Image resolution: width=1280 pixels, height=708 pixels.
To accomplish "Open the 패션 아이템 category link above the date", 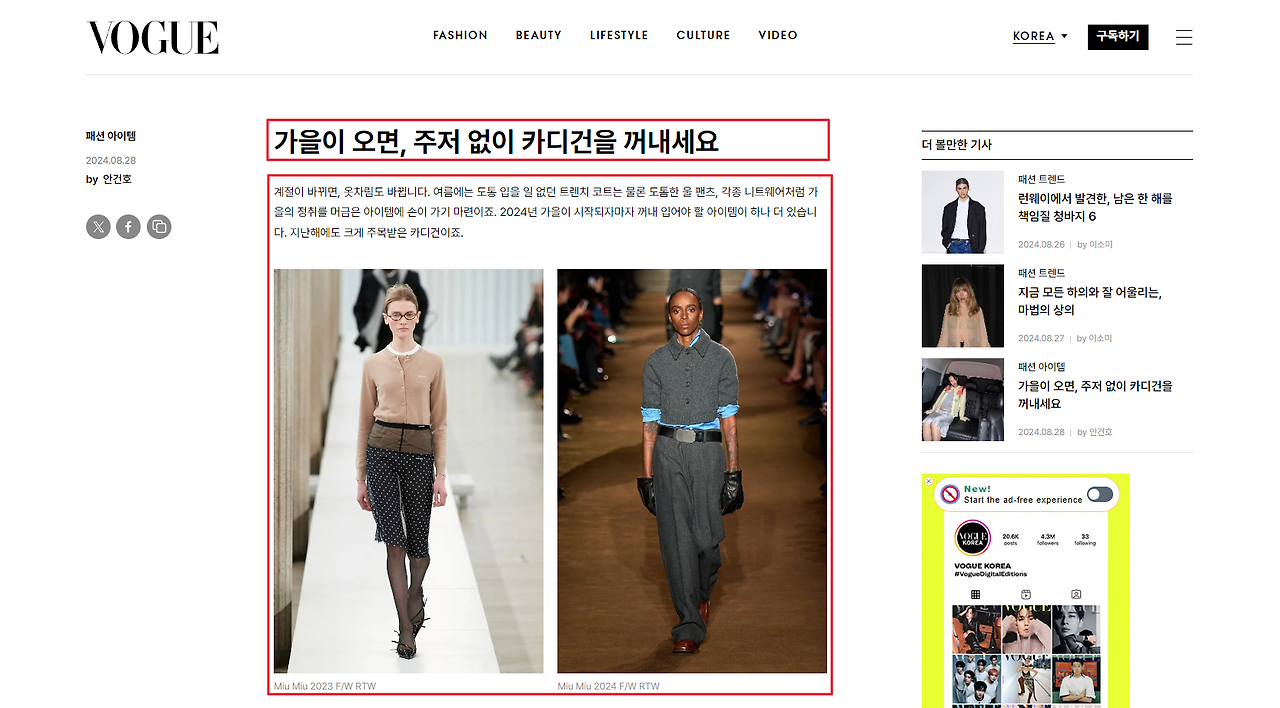I will [x=111, y=136].
